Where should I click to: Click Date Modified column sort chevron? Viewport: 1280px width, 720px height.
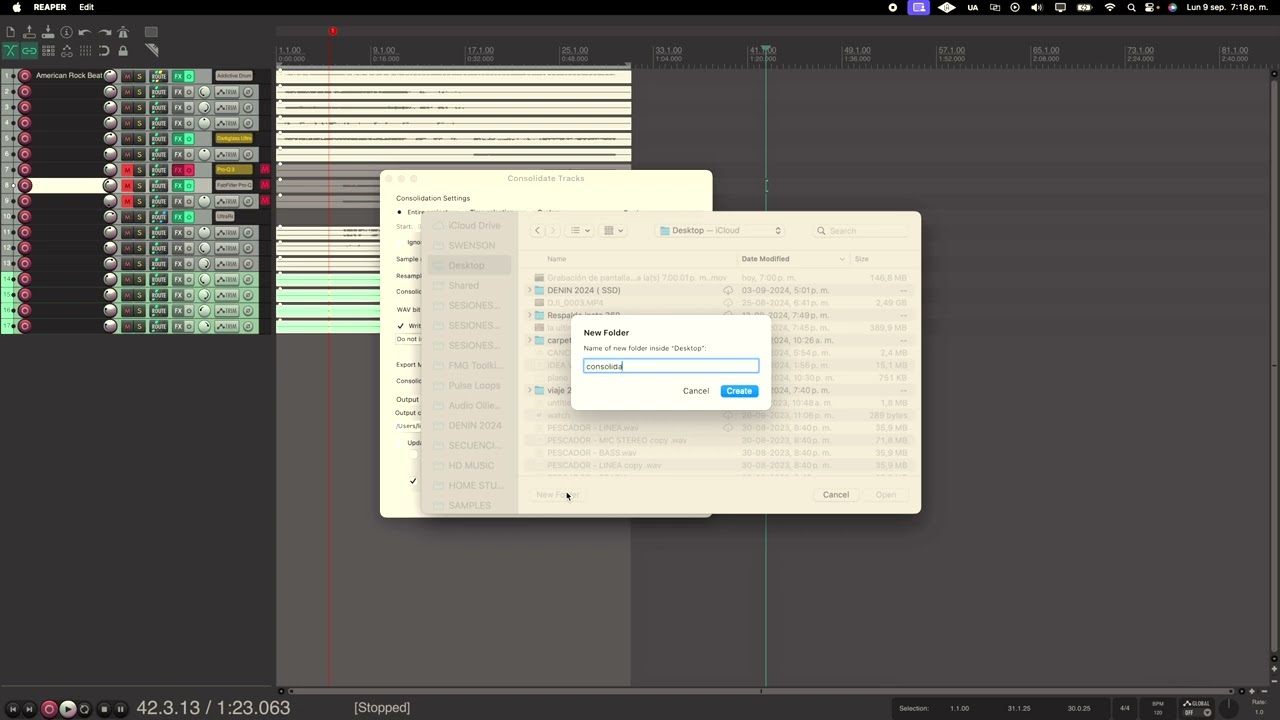(842, 259)
